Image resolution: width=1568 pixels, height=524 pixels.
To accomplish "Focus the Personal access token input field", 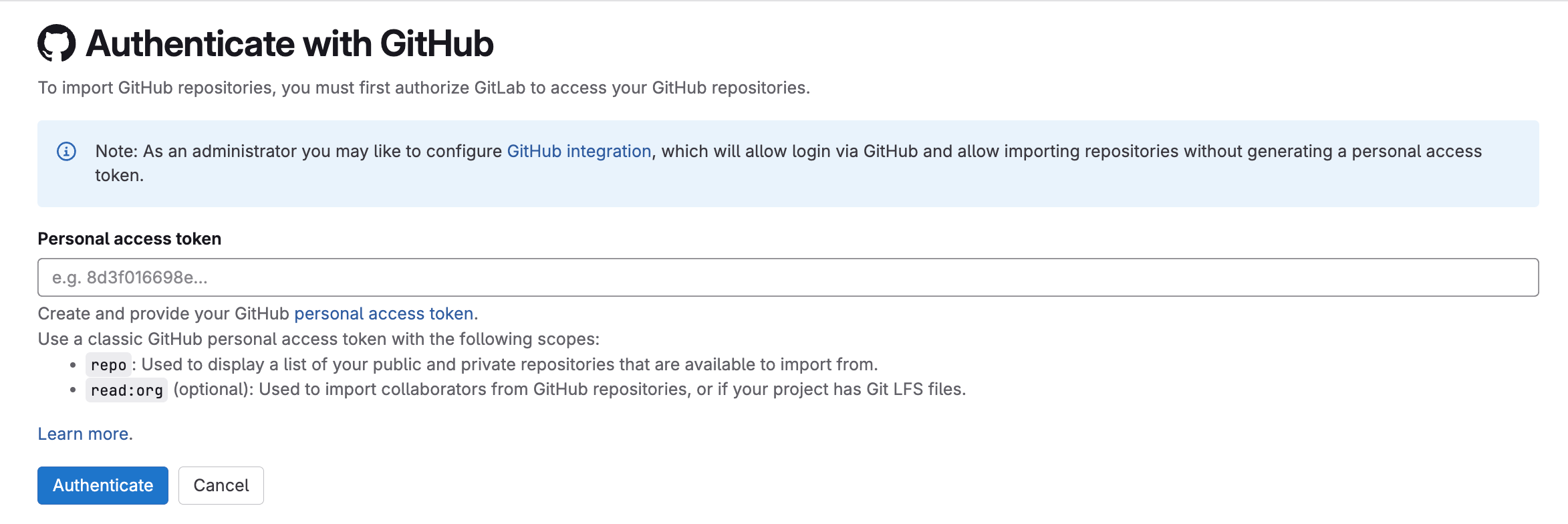I will (x=788, y=277).
